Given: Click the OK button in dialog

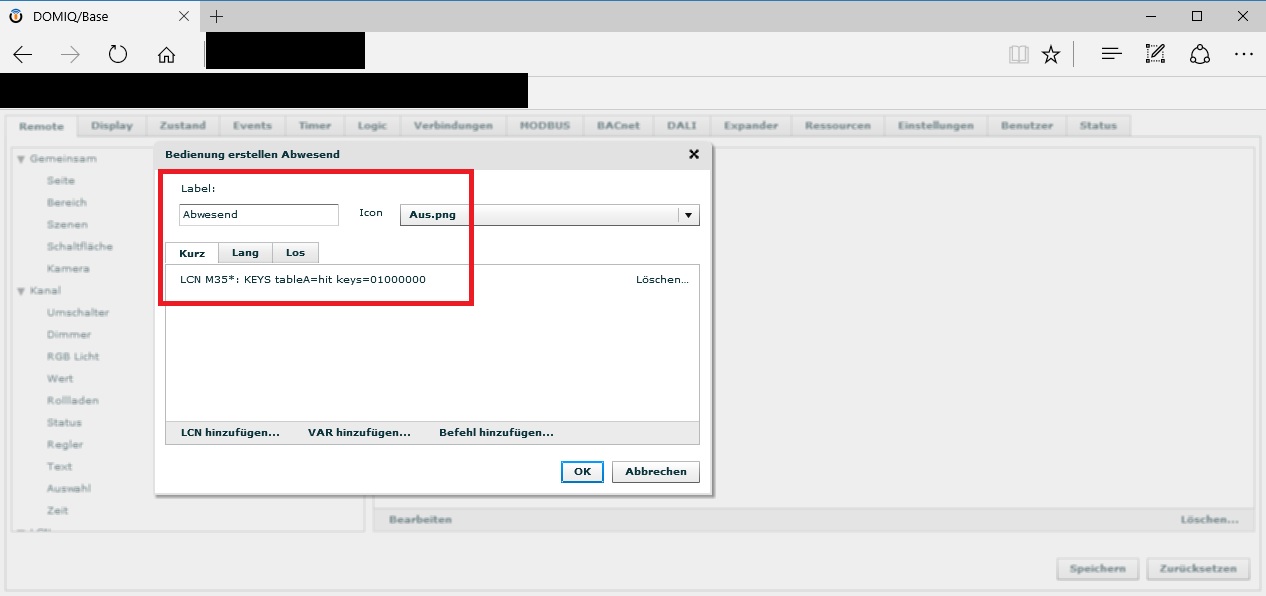Looking at the screenshot, I should [582, 472].
